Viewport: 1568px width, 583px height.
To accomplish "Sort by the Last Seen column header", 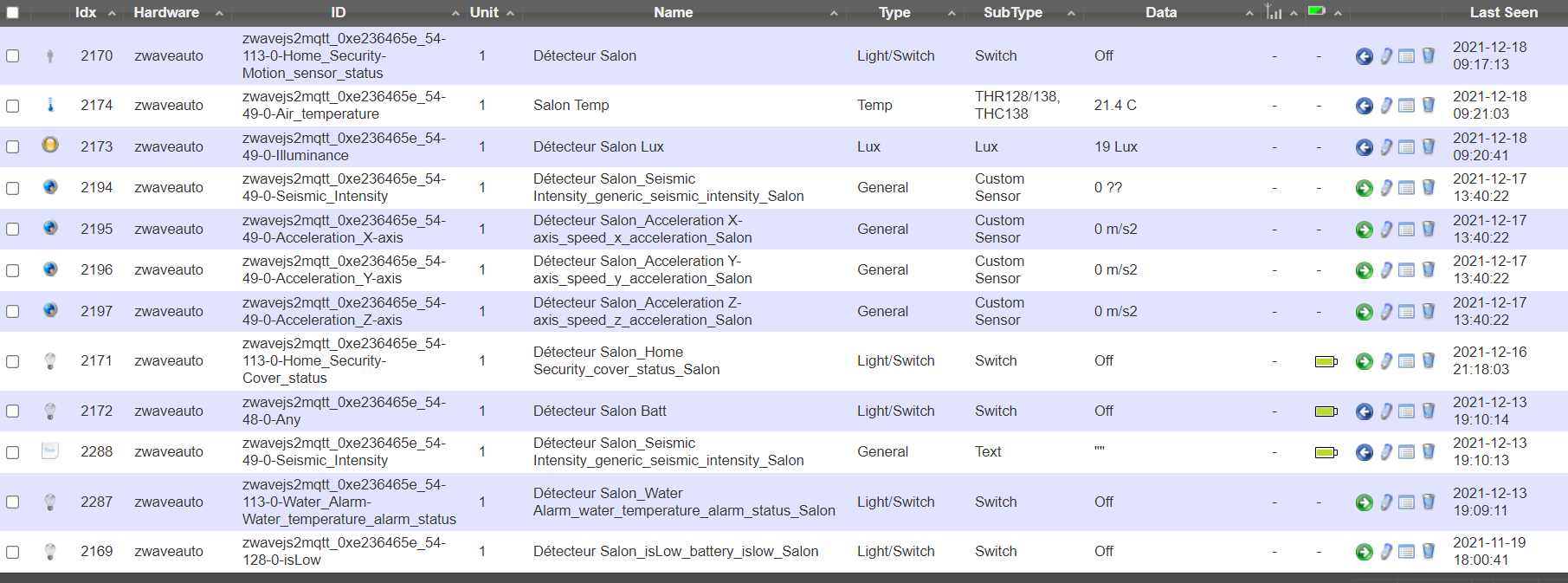I will click(x=1504, y=12).
